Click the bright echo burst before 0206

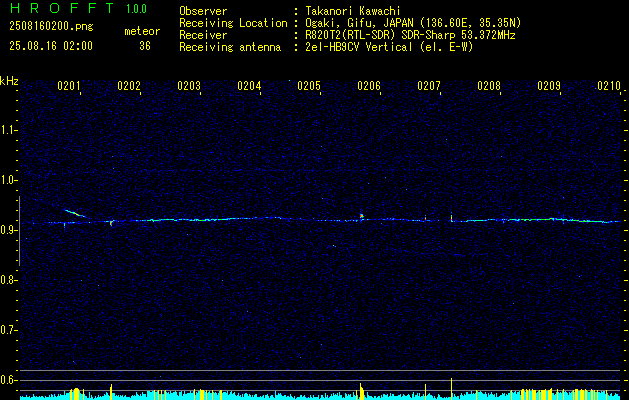(361, 216)
